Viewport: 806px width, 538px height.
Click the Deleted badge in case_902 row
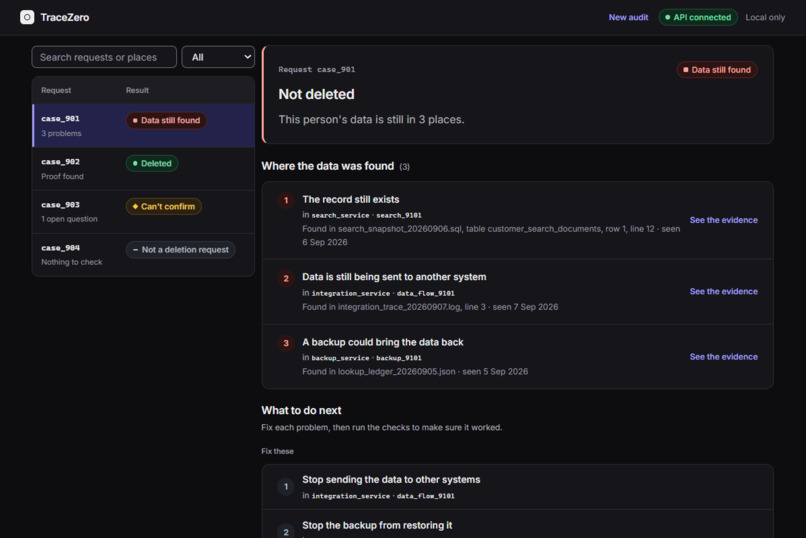[152, 163]
